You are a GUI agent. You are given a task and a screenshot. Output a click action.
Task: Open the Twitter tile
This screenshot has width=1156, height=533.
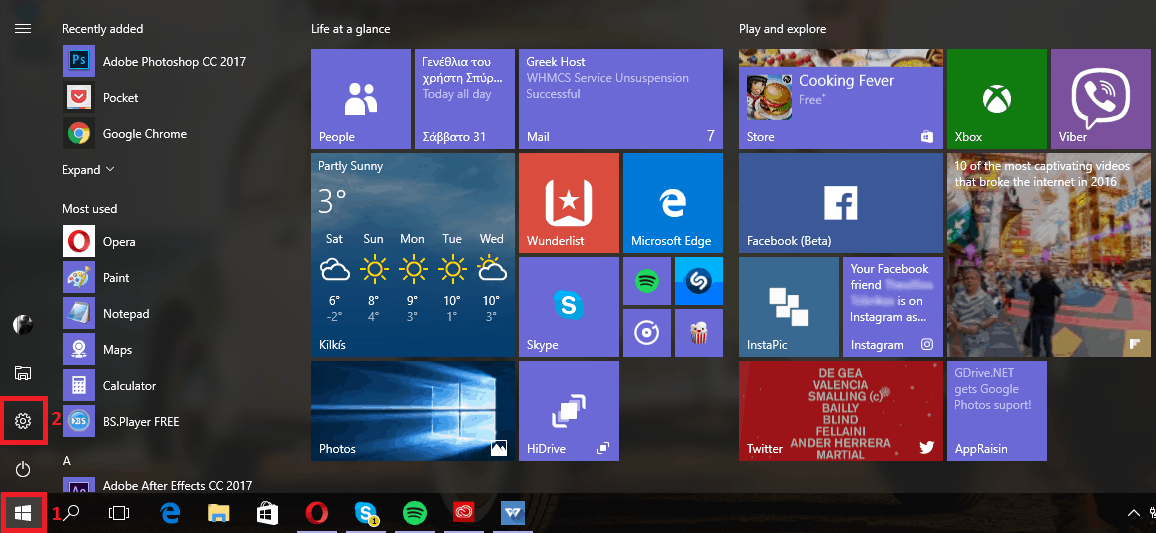click(840, 411)
